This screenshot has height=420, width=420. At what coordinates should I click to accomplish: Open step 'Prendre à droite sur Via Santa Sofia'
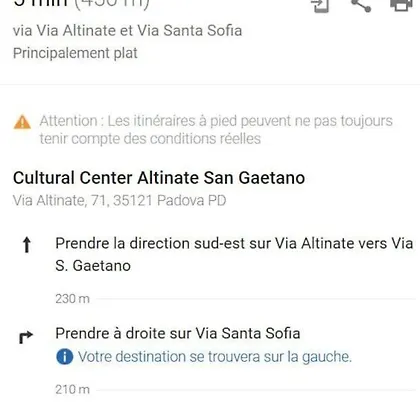click(x=178, y=333)
